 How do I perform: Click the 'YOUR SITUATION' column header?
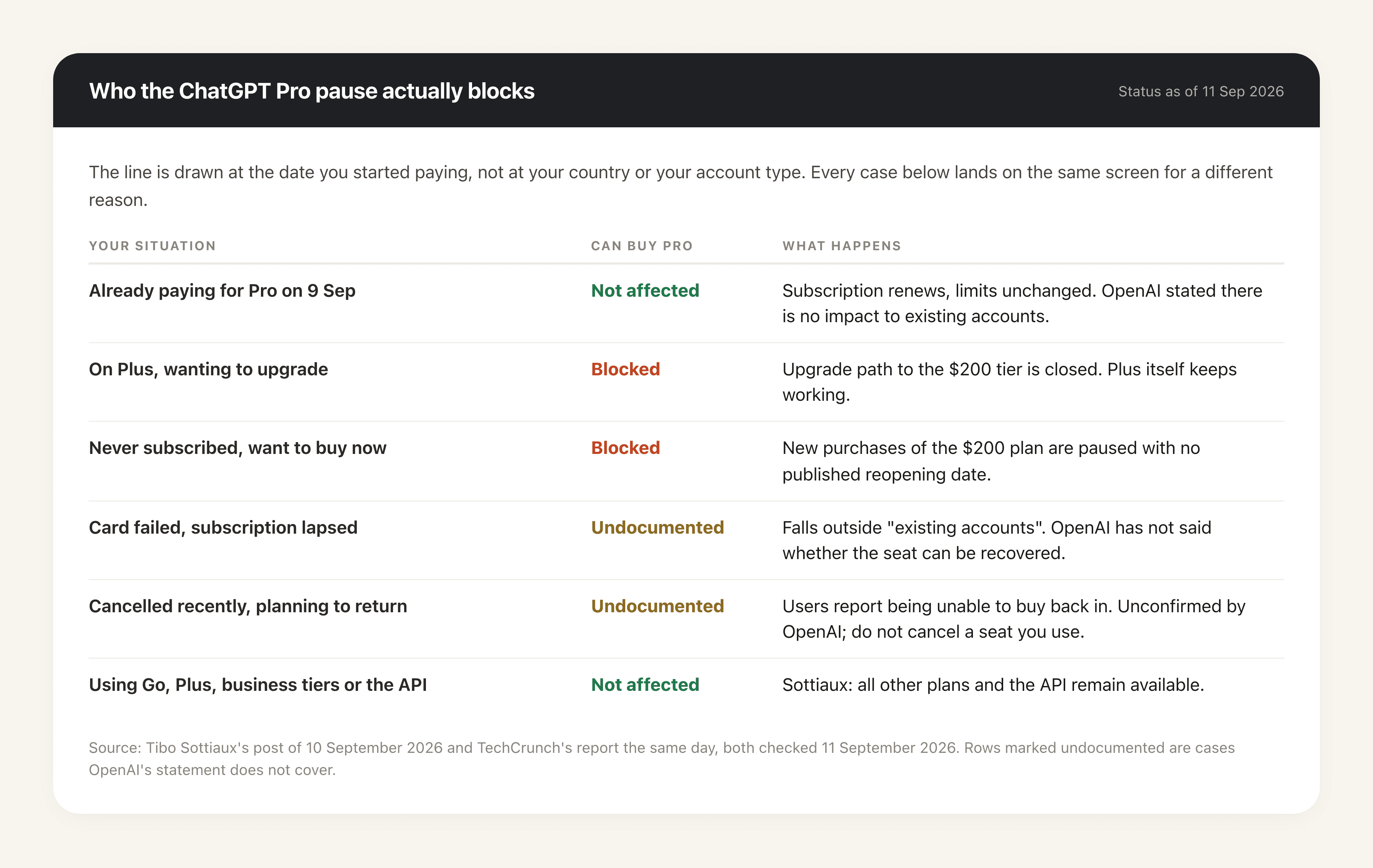[x=152, y=246]
